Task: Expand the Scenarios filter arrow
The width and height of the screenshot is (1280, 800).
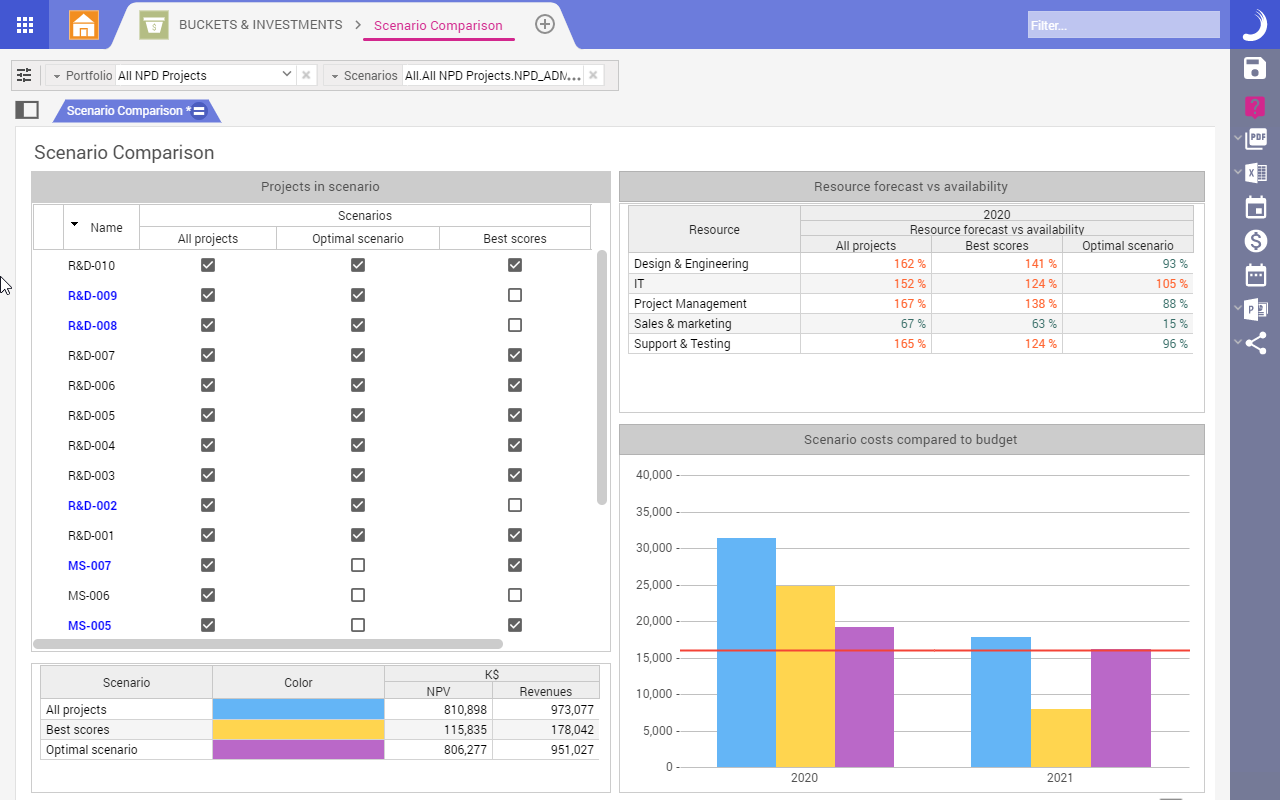Action: pos(334,76)
